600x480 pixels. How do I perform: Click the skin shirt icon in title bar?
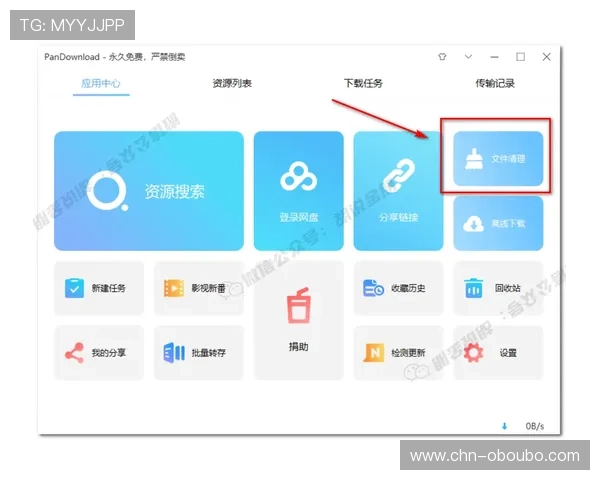[x=442, y=57]
